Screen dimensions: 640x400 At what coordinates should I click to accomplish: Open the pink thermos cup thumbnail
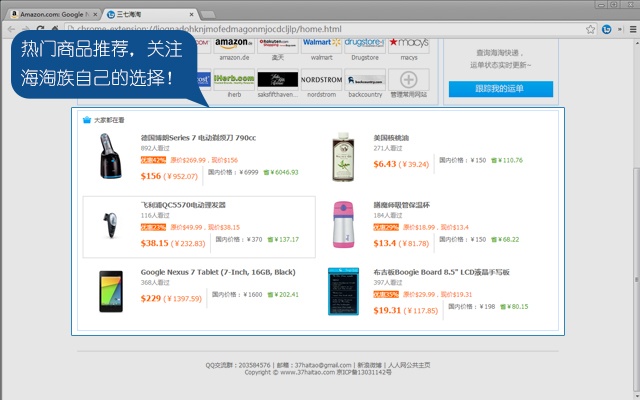click(343, 224)
